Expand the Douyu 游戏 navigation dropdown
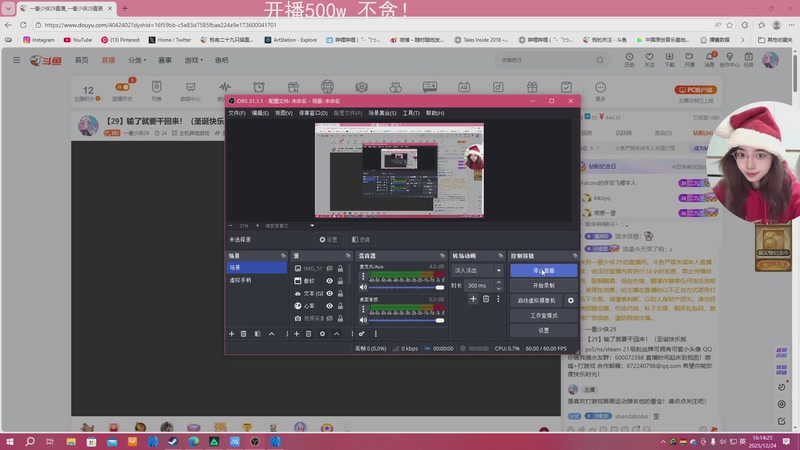The height and width of the screenshot is (450, 800). (193, 60)
